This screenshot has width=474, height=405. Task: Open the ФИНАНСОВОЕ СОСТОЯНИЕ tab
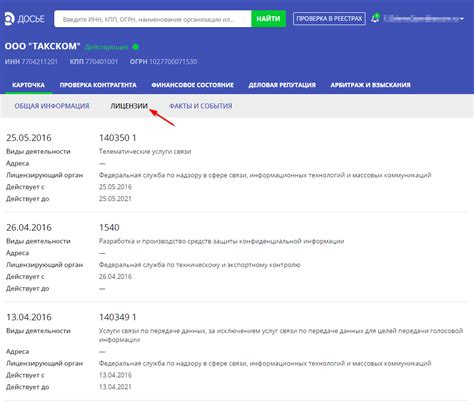pyautogui.click(x=192, y=85)
